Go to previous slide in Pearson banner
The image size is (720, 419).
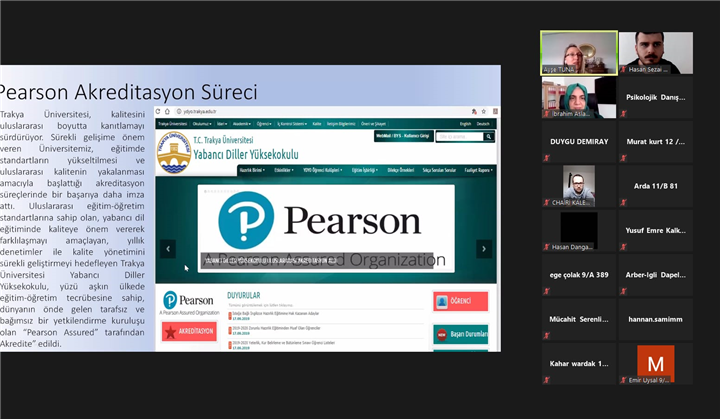coord(168,249)
